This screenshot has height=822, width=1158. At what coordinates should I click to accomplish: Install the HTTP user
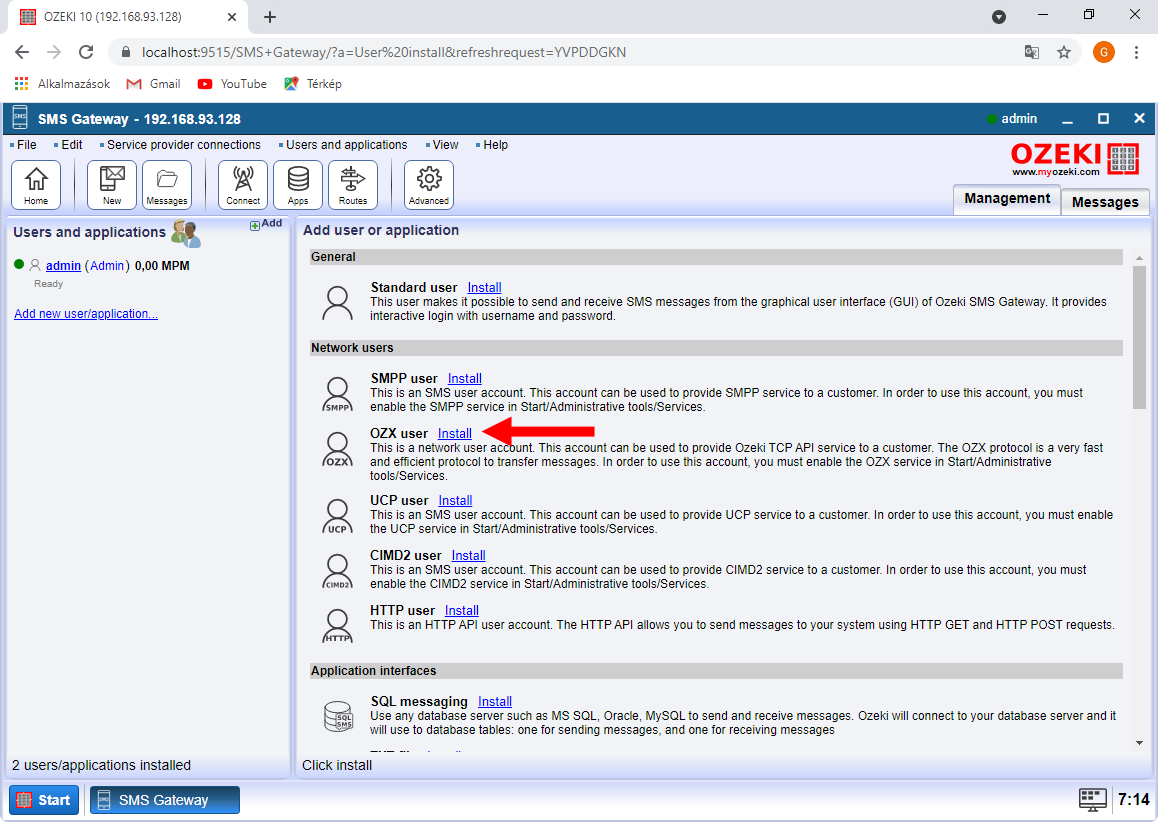(462, 611)
